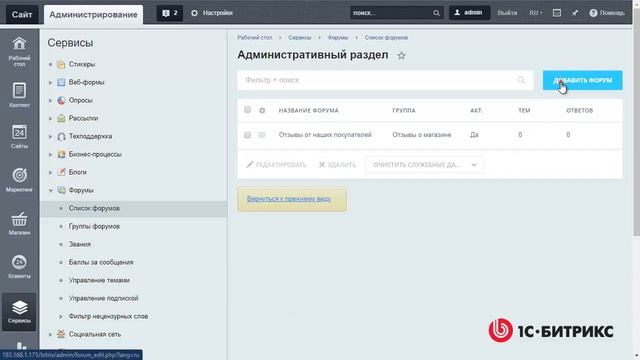This screenshot has height=360, width=640.
Task: Open the Маркетинг sidebar section
Action: 19,180
